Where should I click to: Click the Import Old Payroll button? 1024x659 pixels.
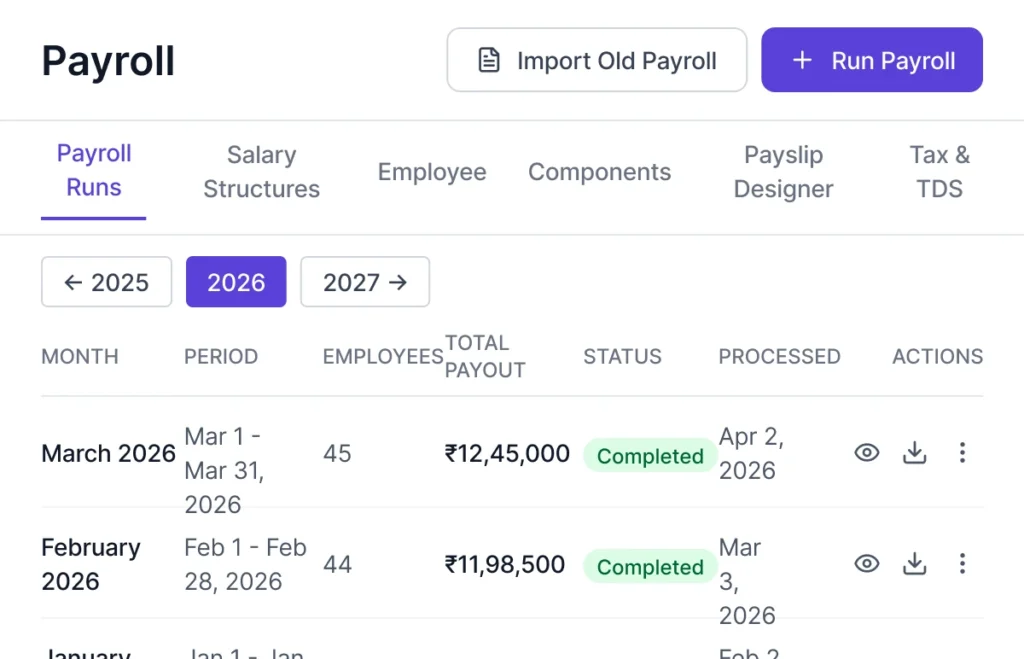(x=596, y=60)
